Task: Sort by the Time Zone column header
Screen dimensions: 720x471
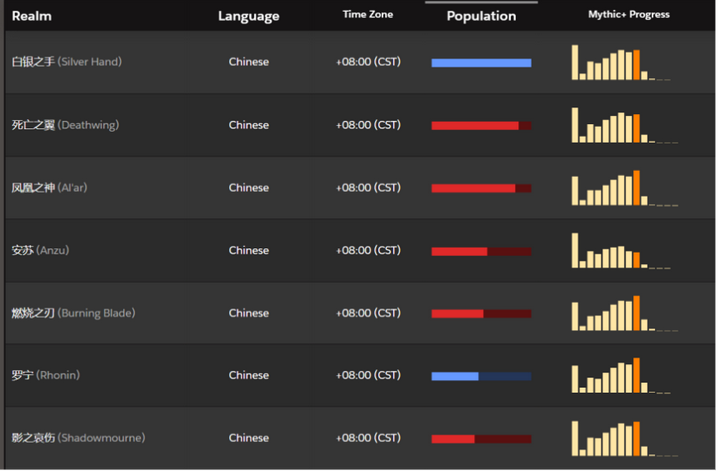Action: (x=368, y=14)
